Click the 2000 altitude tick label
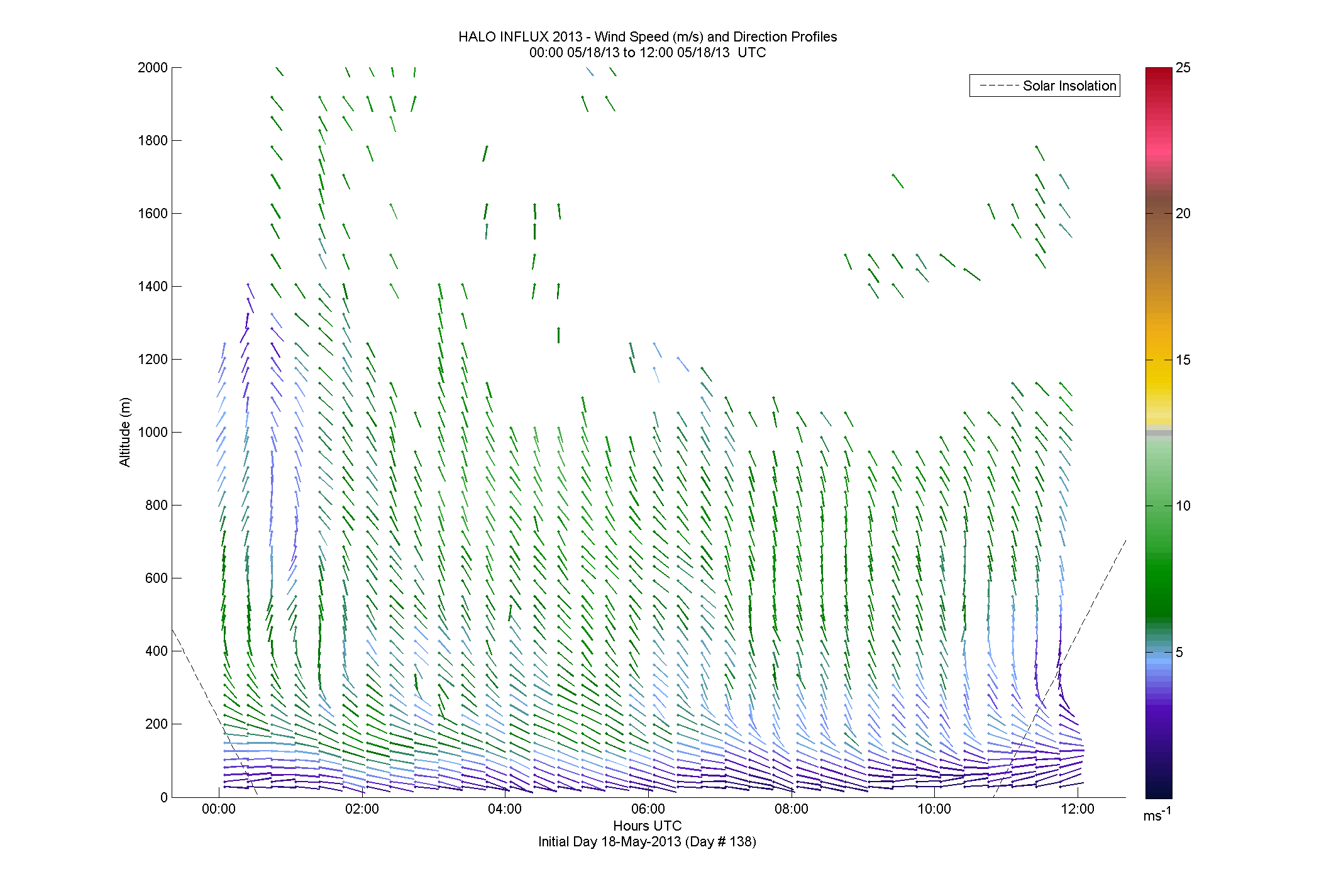Screen dimensions: 1319x896 (x=153, y=67)
